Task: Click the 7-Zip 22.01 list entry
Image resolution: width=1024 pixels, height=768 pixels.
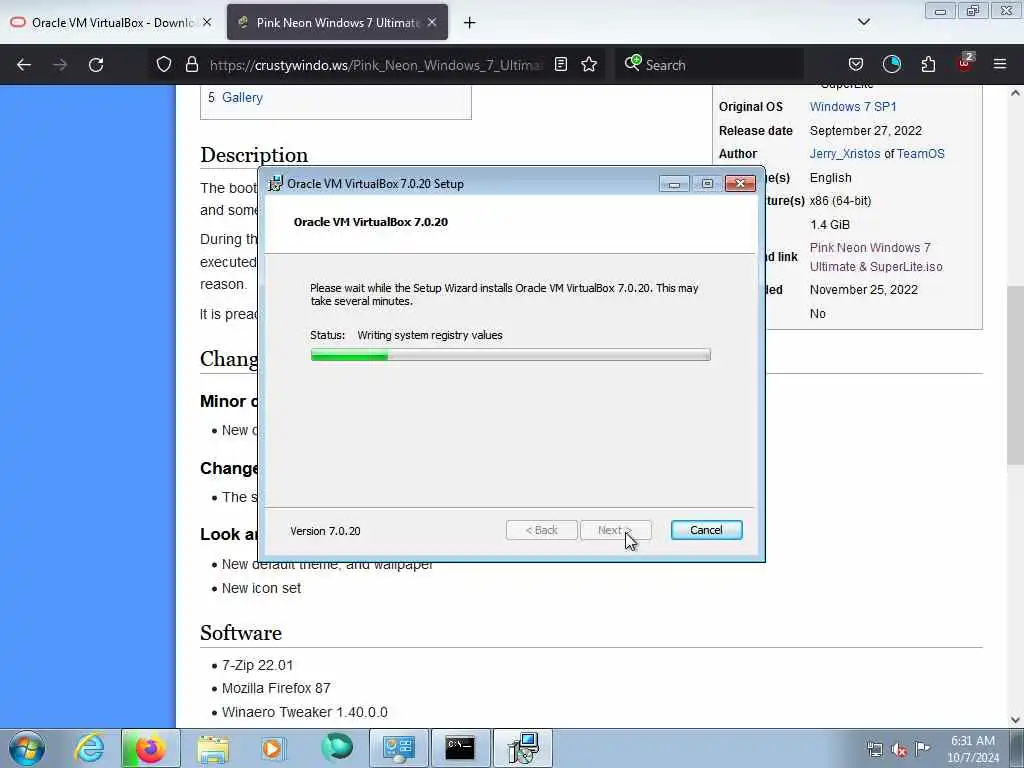Action: pos(257,665)
